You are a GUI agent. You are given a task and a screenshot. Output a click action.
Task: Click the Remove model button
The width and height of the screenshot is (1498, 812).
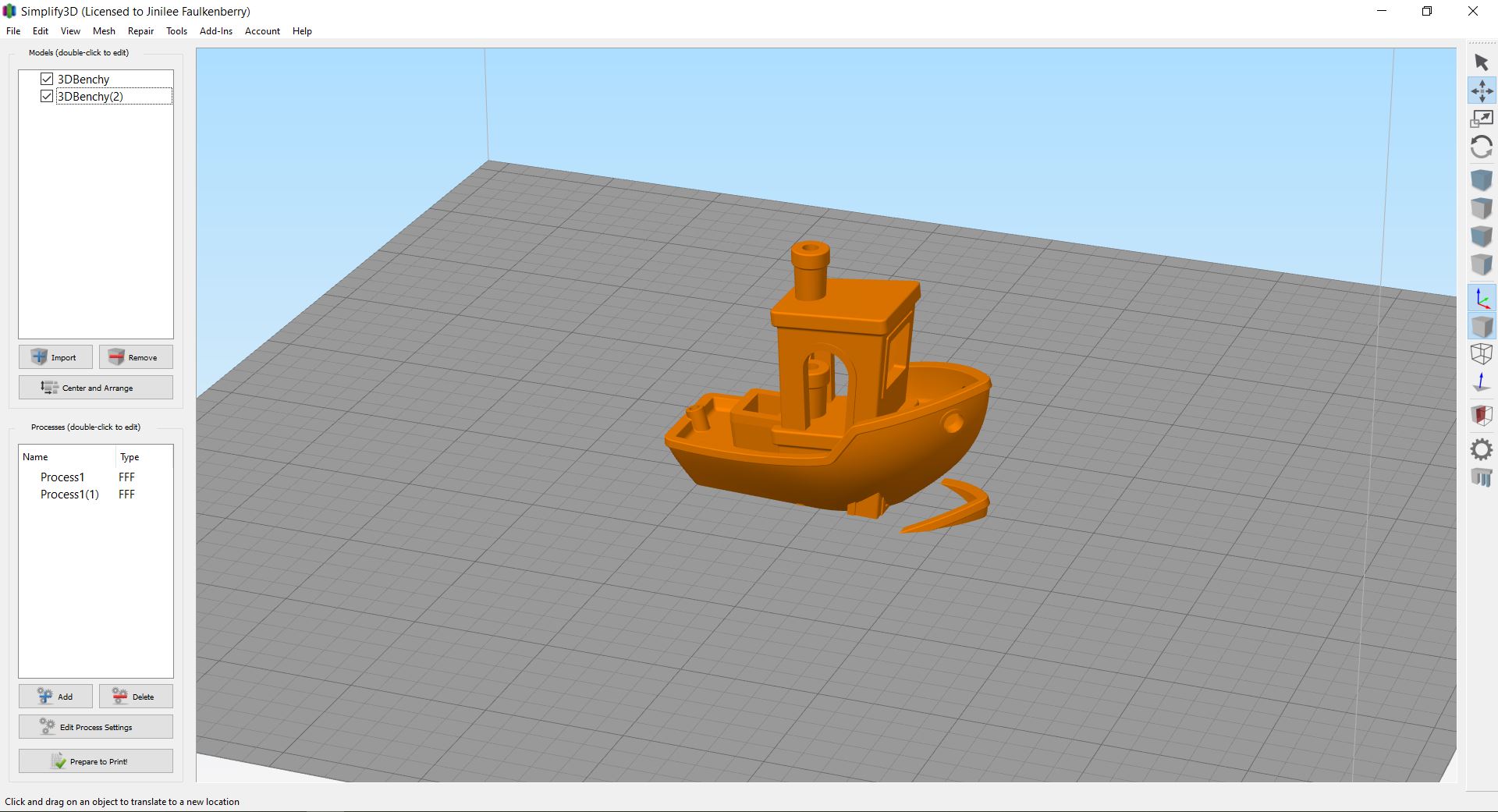pyautogui.click(x=136, y=357)
